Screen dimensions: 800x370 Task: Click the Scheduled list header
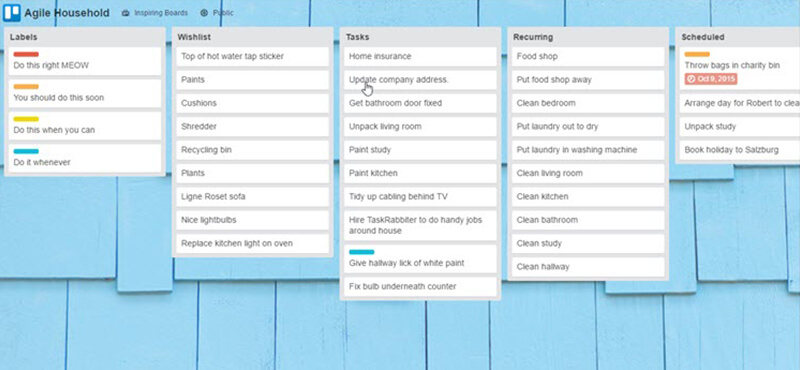pos(703,37)
